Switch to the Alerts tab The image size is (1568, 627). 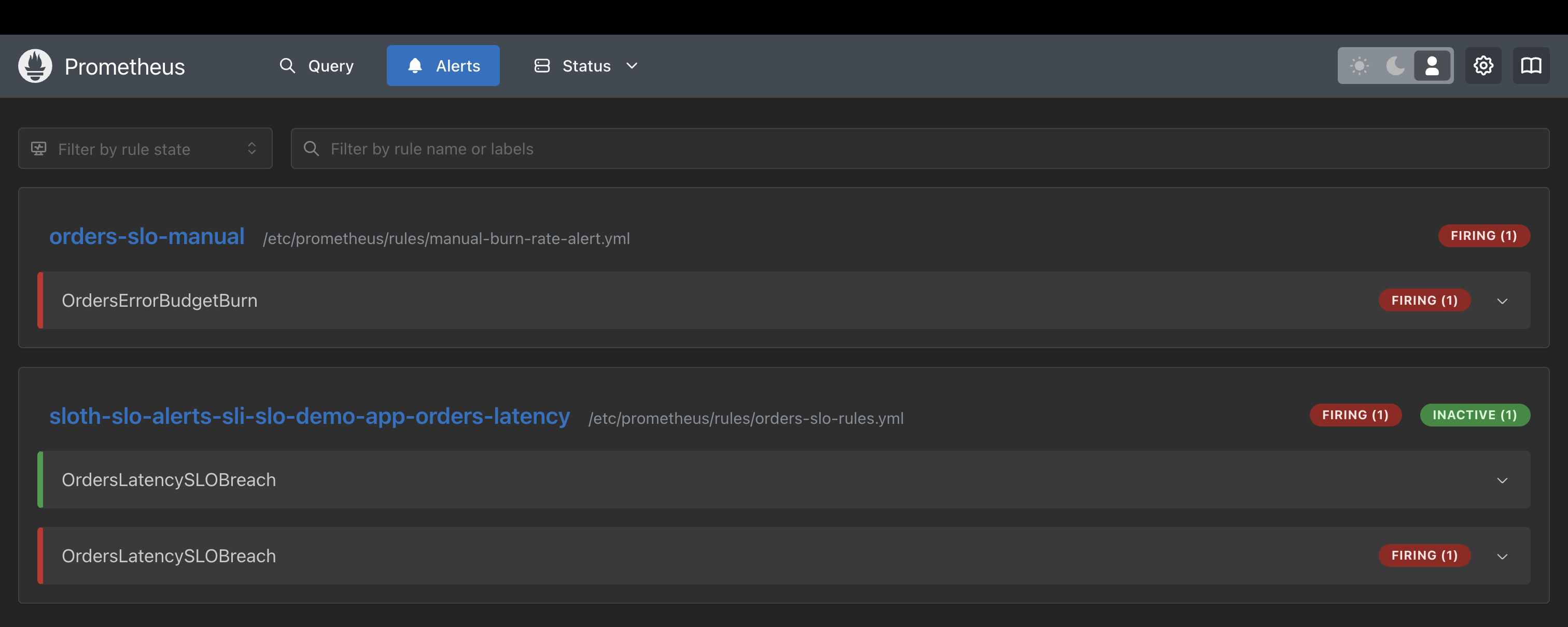pyautogui.click(x=443, y=66)
